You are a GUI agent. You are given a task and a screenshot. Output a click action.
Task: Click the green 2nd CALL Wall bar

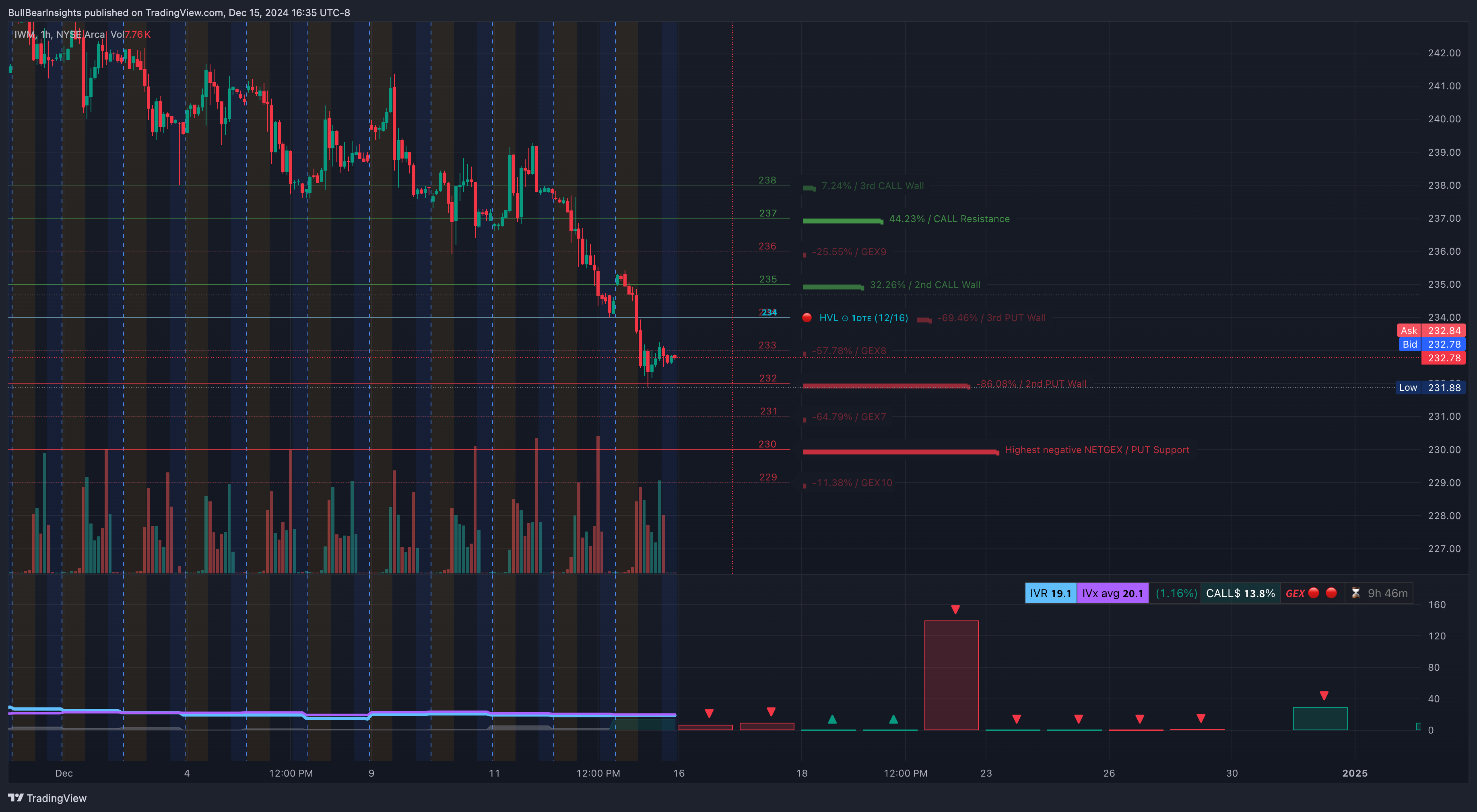(833, 287)
